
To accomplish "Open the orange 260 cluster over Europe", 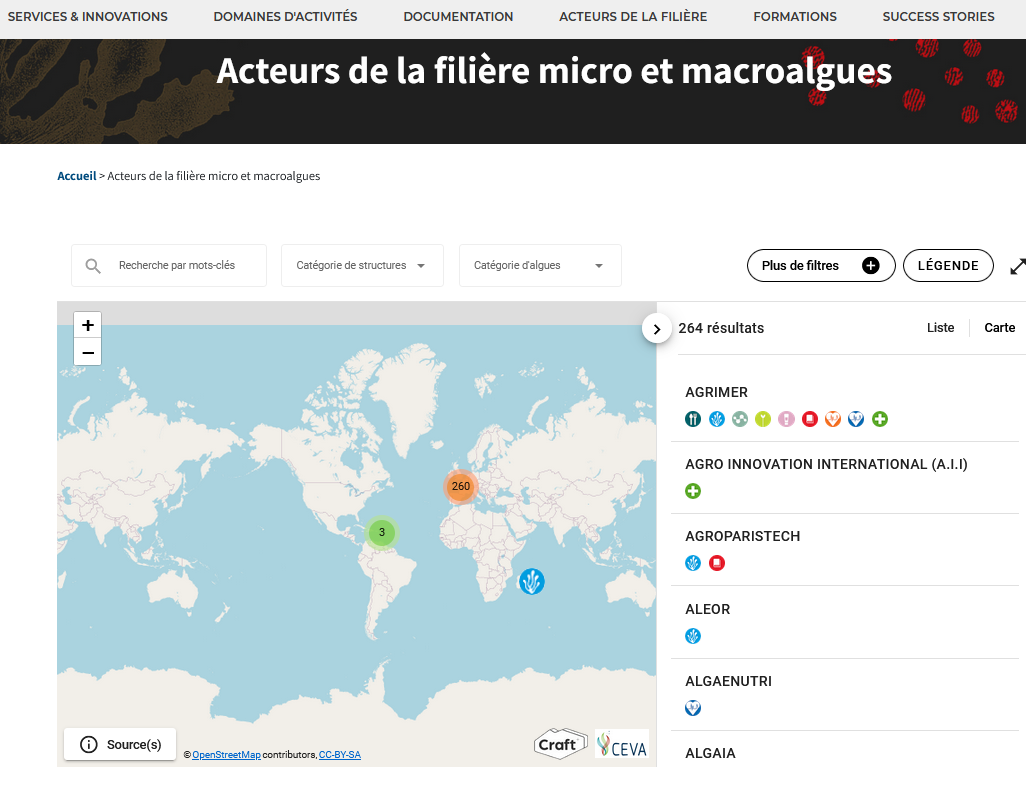I will click(461, 486).
